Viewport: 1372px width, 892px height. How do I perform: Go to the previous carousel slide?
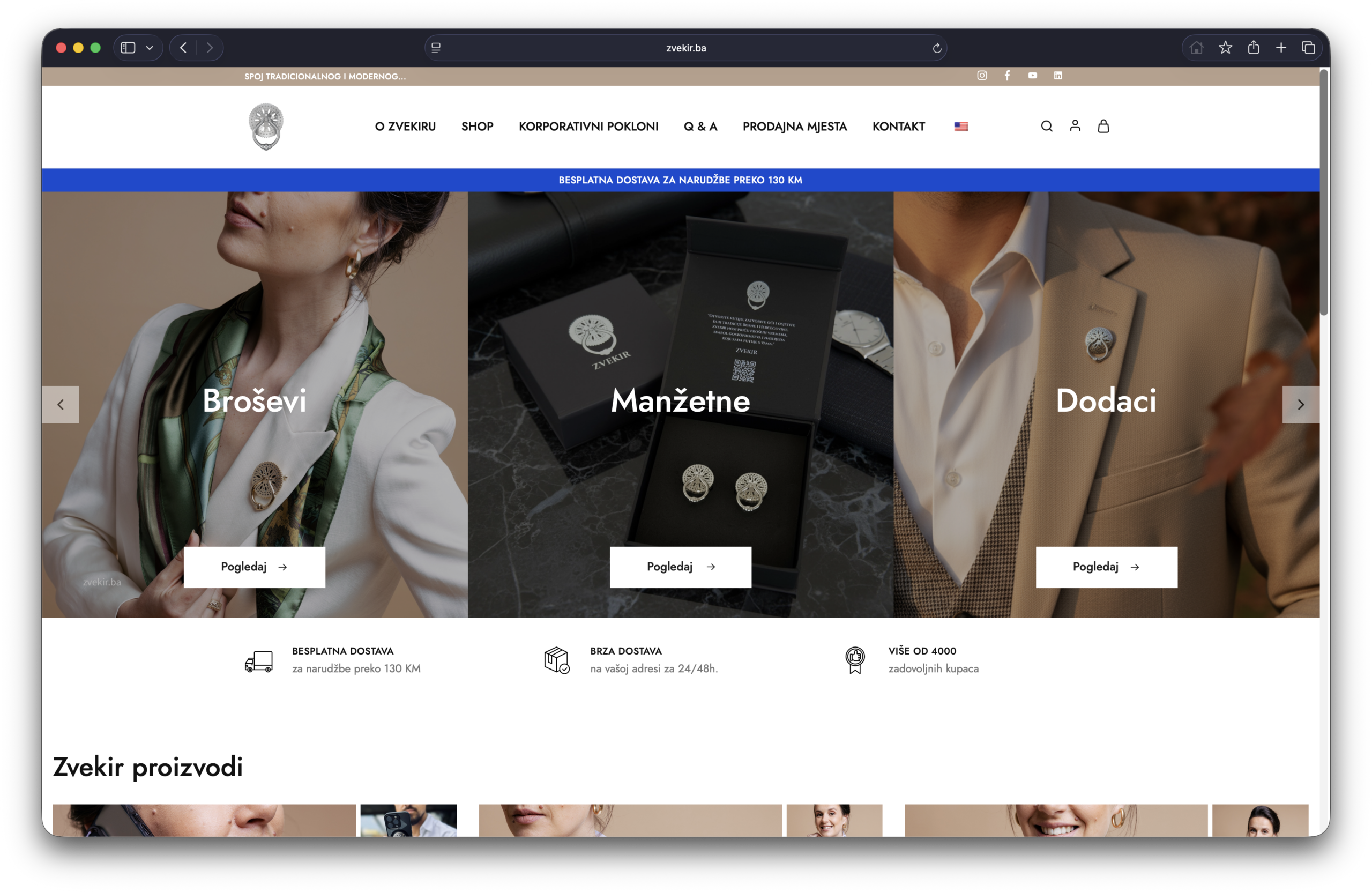(61, 405)
